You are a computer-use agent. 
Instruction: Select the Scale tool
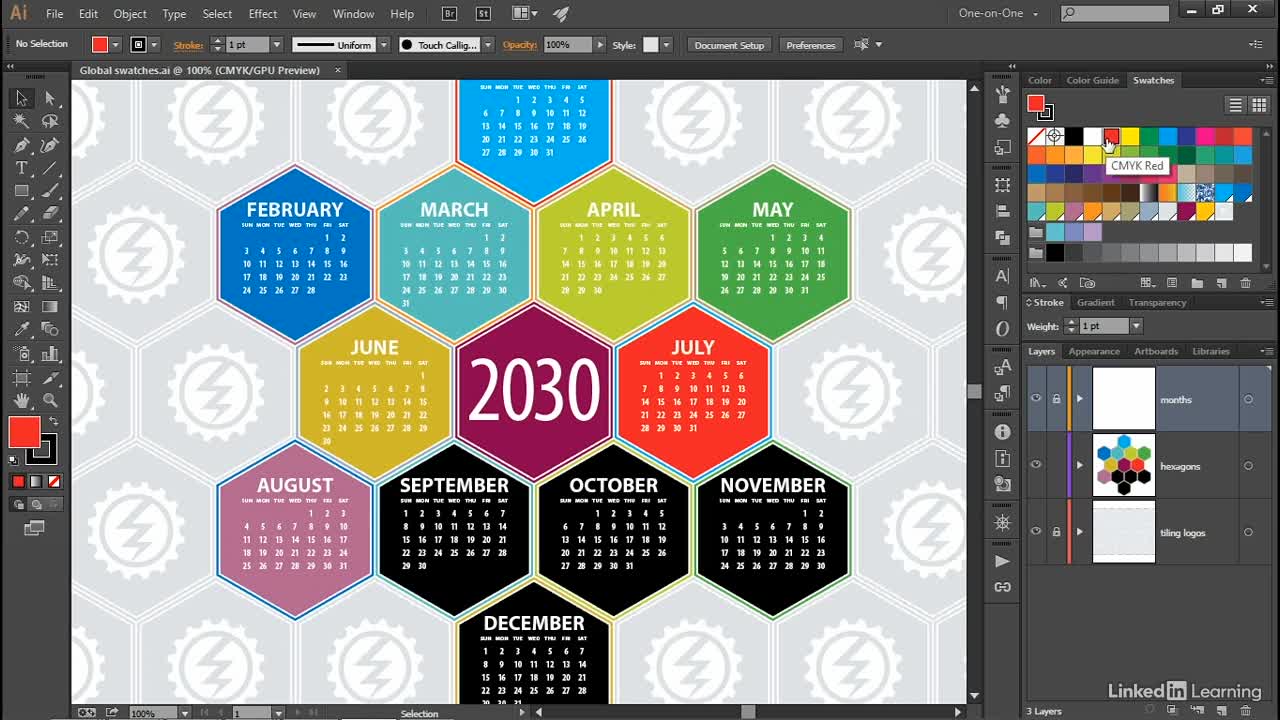[x=50, y=238]
